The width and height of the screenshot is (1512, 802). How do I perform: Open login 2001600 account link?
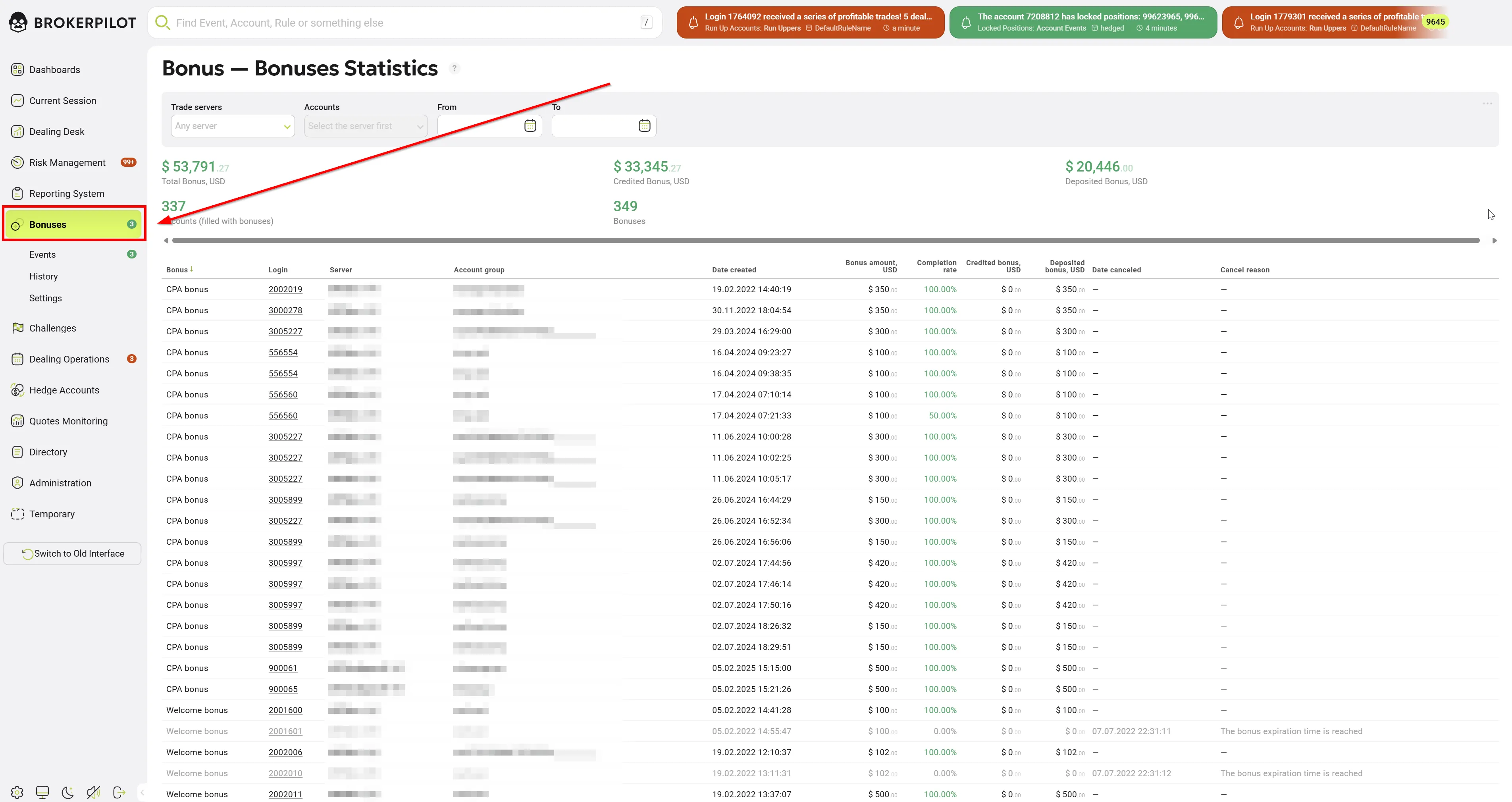[285, 710]
